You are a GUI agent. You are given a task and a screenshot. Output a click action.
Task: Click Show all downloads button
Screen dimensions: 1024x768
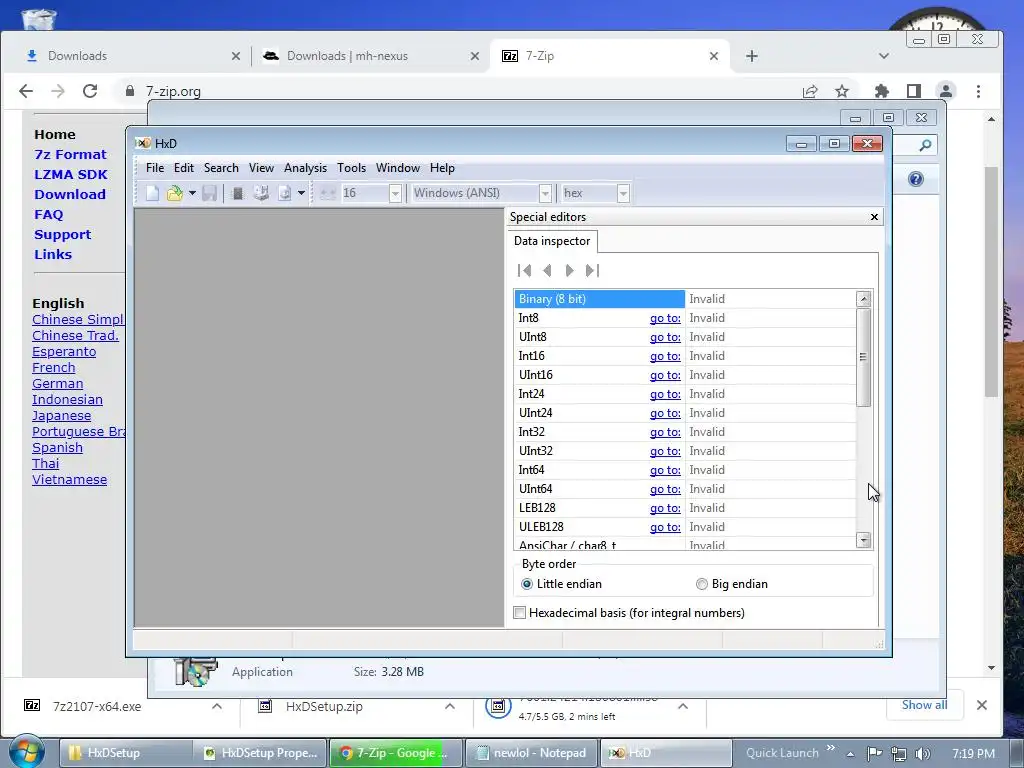click(x=924, y=705)
